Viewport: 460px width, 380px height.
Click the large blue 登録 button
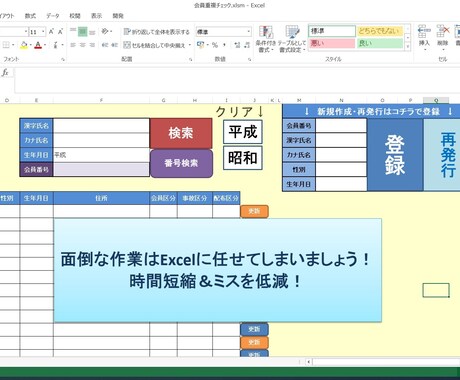395,155
